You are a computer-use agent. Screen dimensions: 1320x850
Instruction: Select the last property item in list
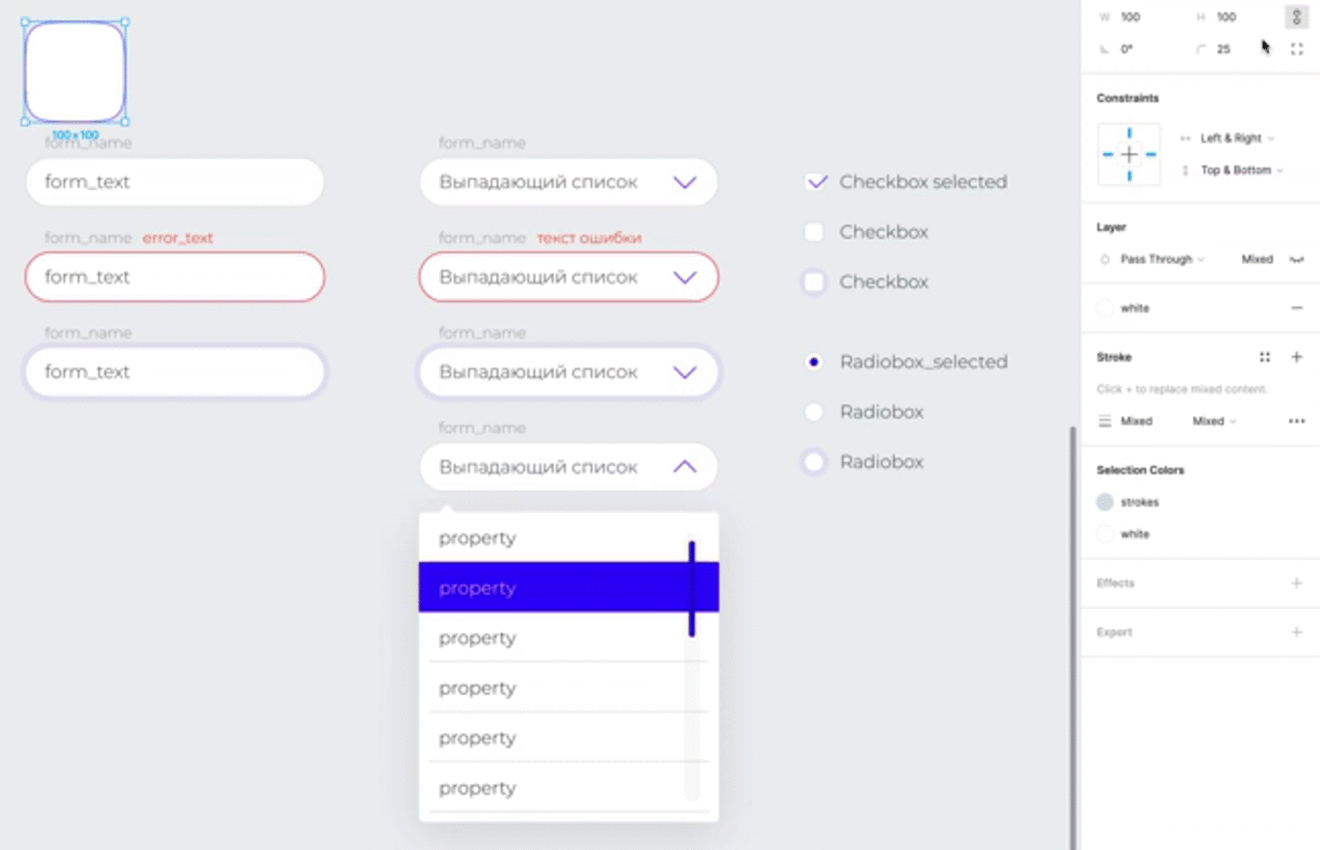(569, 788)
